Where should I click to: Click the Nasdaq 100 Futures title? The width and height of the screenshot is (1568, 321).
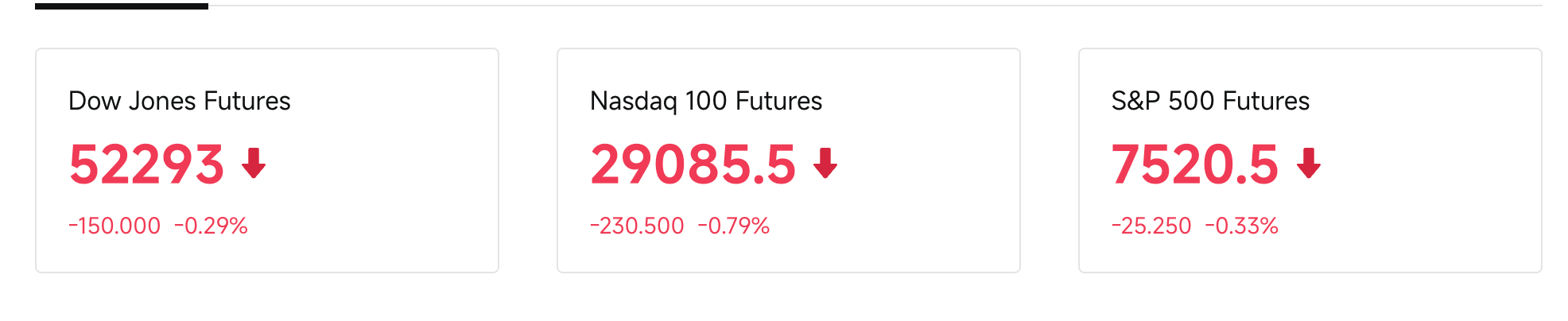(x=706, y=101)
